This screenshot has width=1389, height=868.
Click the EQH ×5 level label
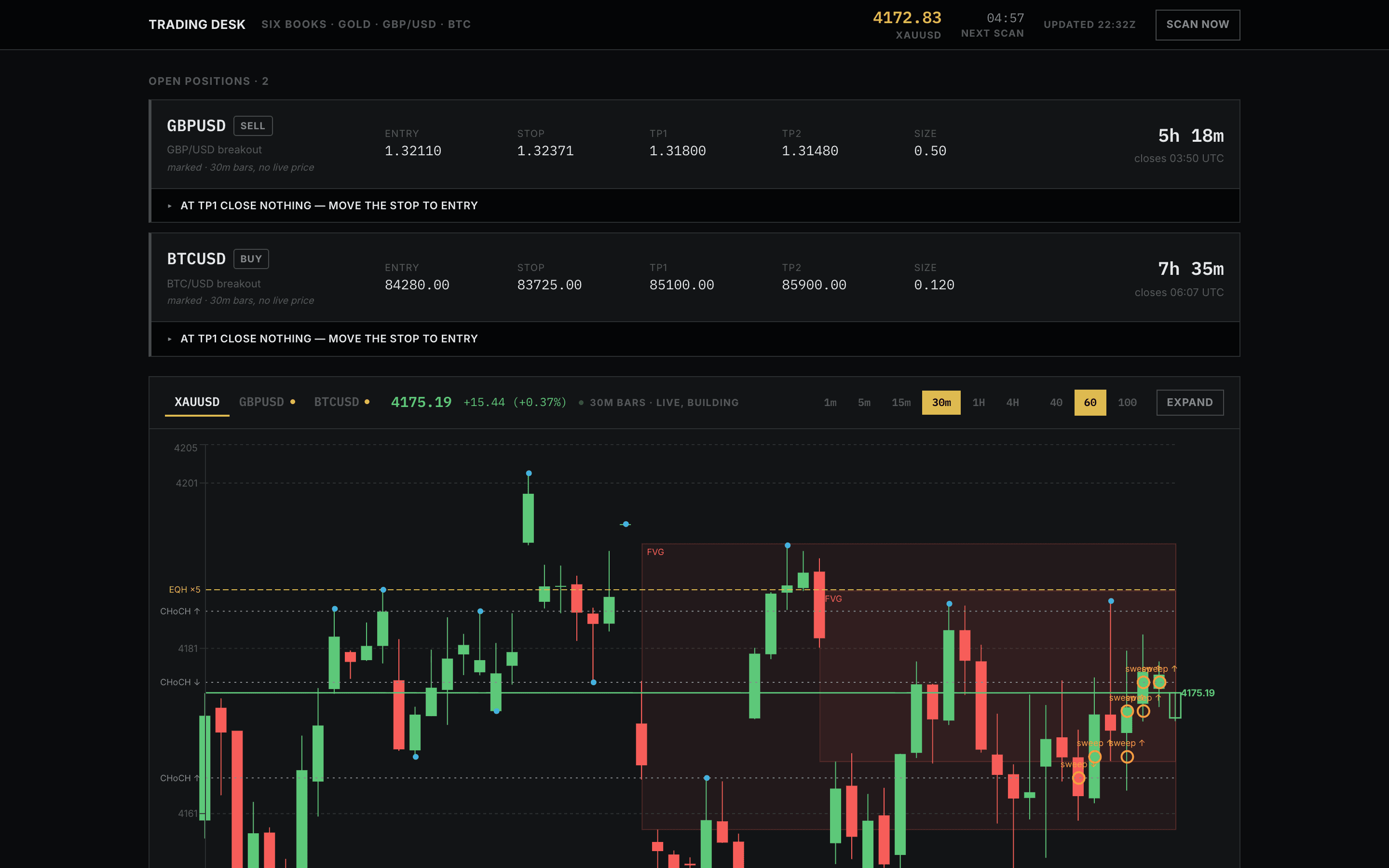pos(184,590)
